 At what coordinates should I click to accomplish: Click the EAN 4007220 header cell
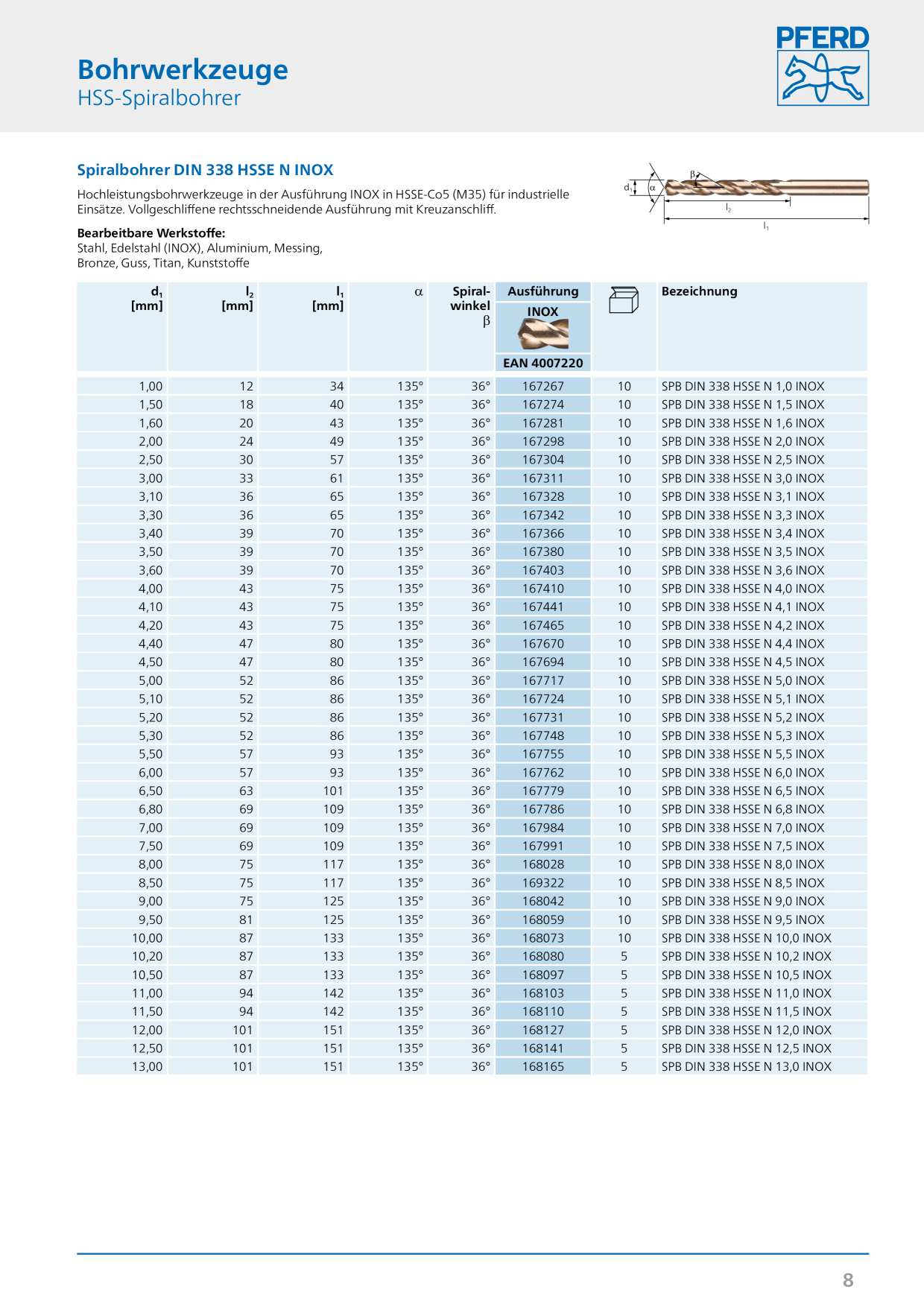(543, 363)
